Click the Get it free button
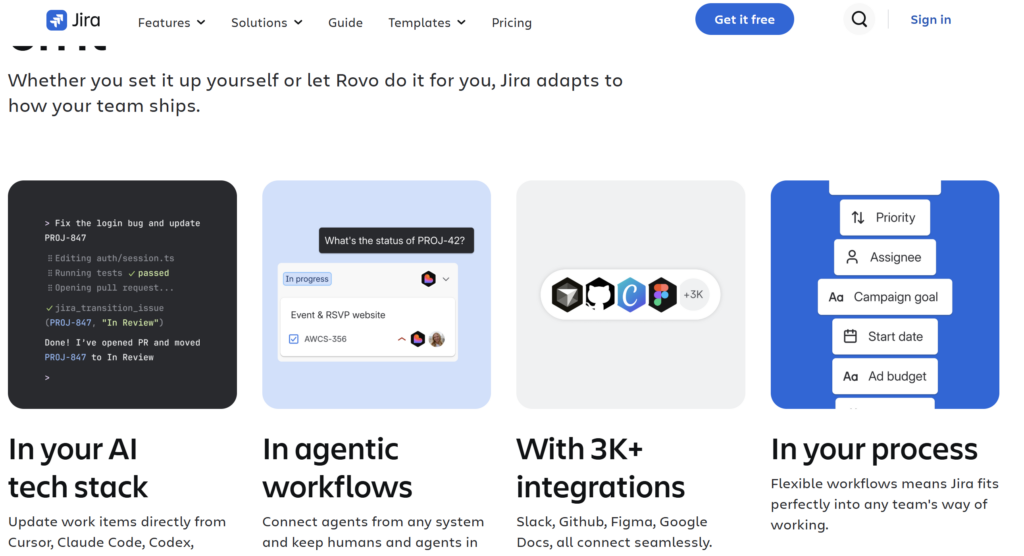This screenshot has width=1024, height=556. (744, 20)
